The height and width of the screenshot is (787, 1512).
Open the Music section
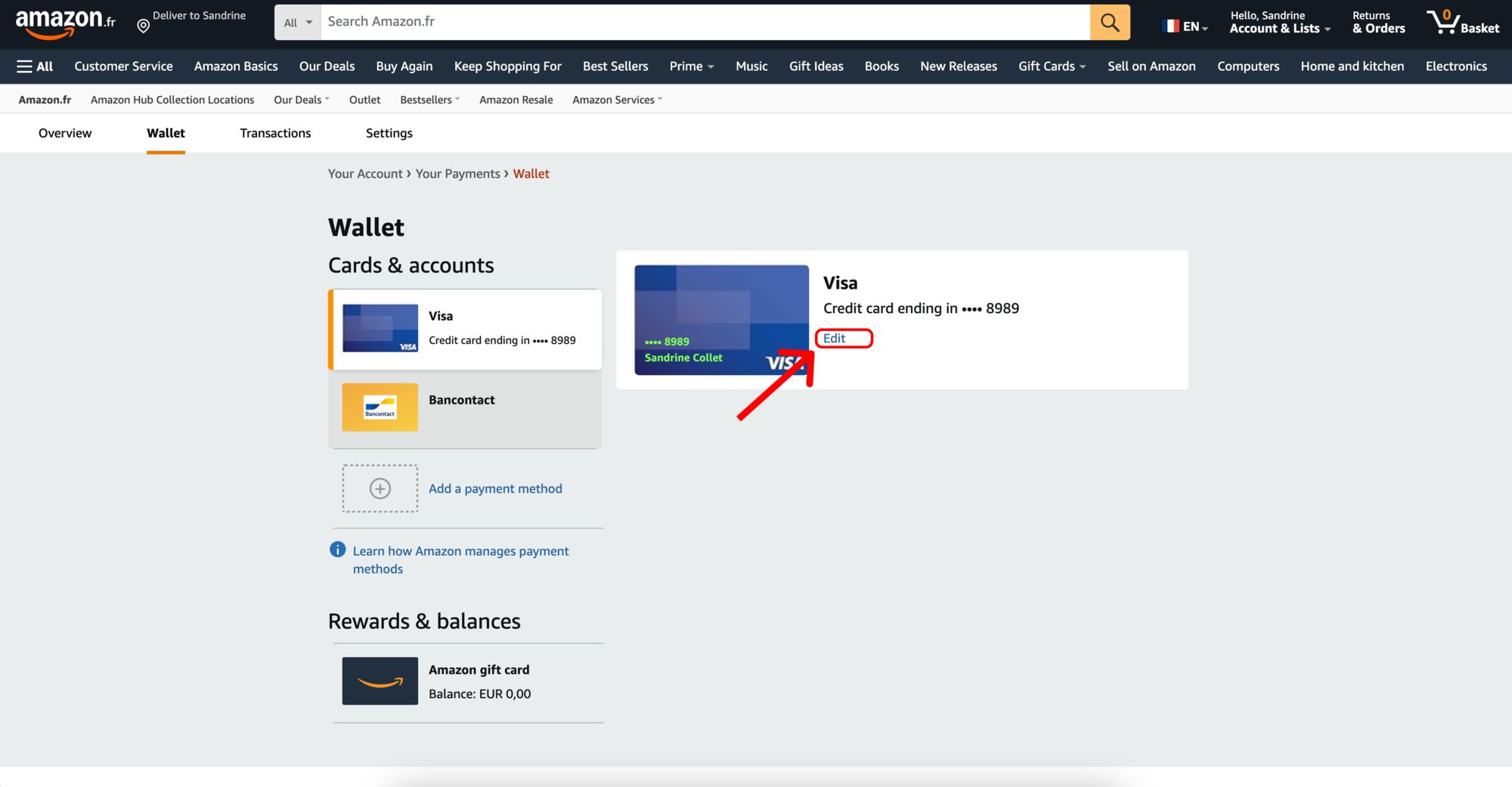(x=751, y=67)
